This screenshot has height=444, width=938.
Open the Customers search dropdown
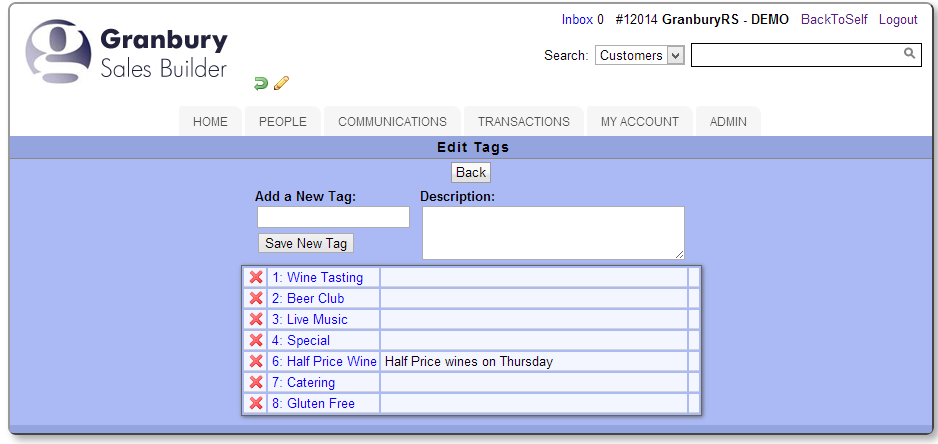pyautogui.click(x=639, y=56)
